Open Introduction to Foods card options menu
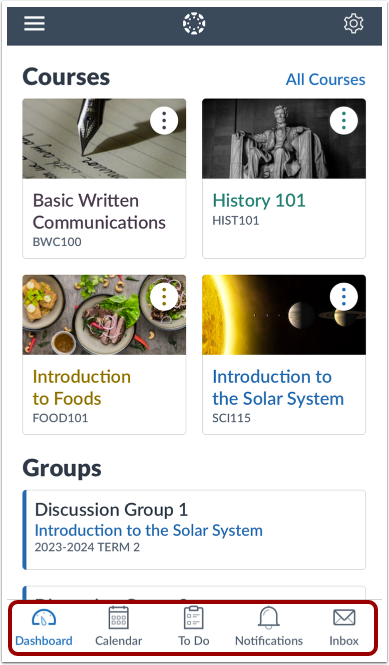Image resolution: width=389 pixels, height=665 pixels. tap(164, 297)
